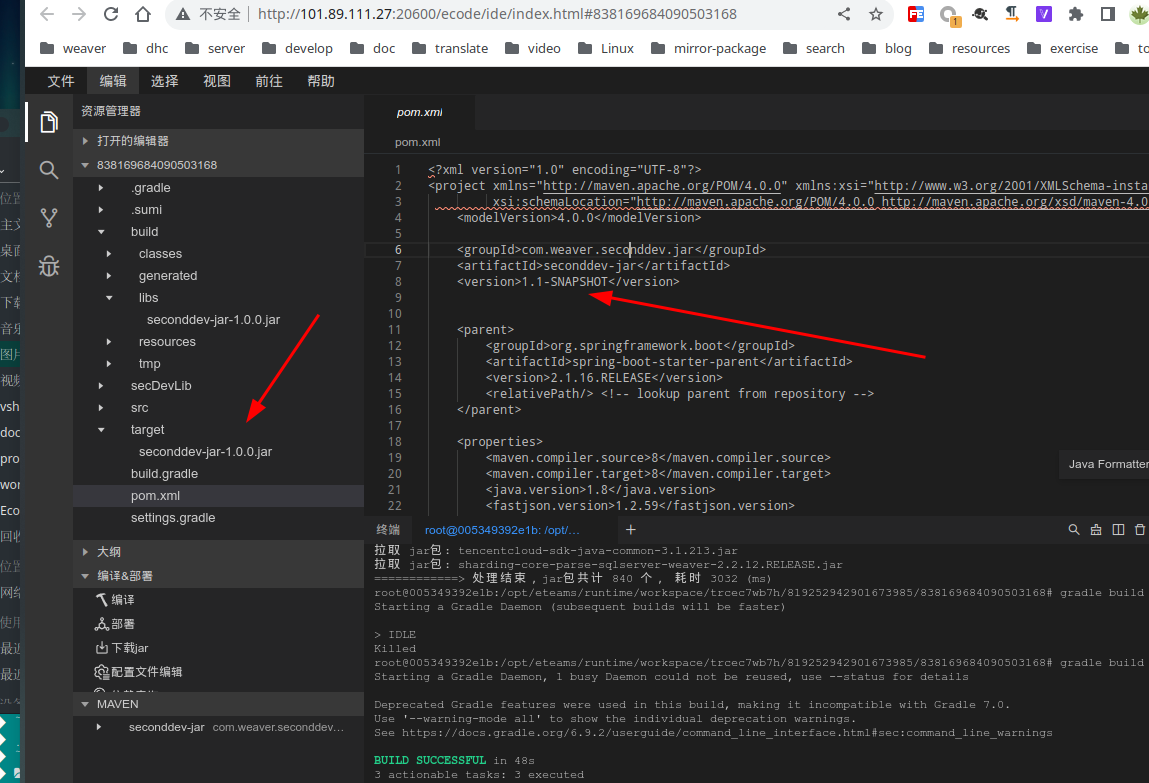The width and height of the screenshot is (1149, 783).
Task: Open the 帮助 menu
Action: [x=320, y=81]
